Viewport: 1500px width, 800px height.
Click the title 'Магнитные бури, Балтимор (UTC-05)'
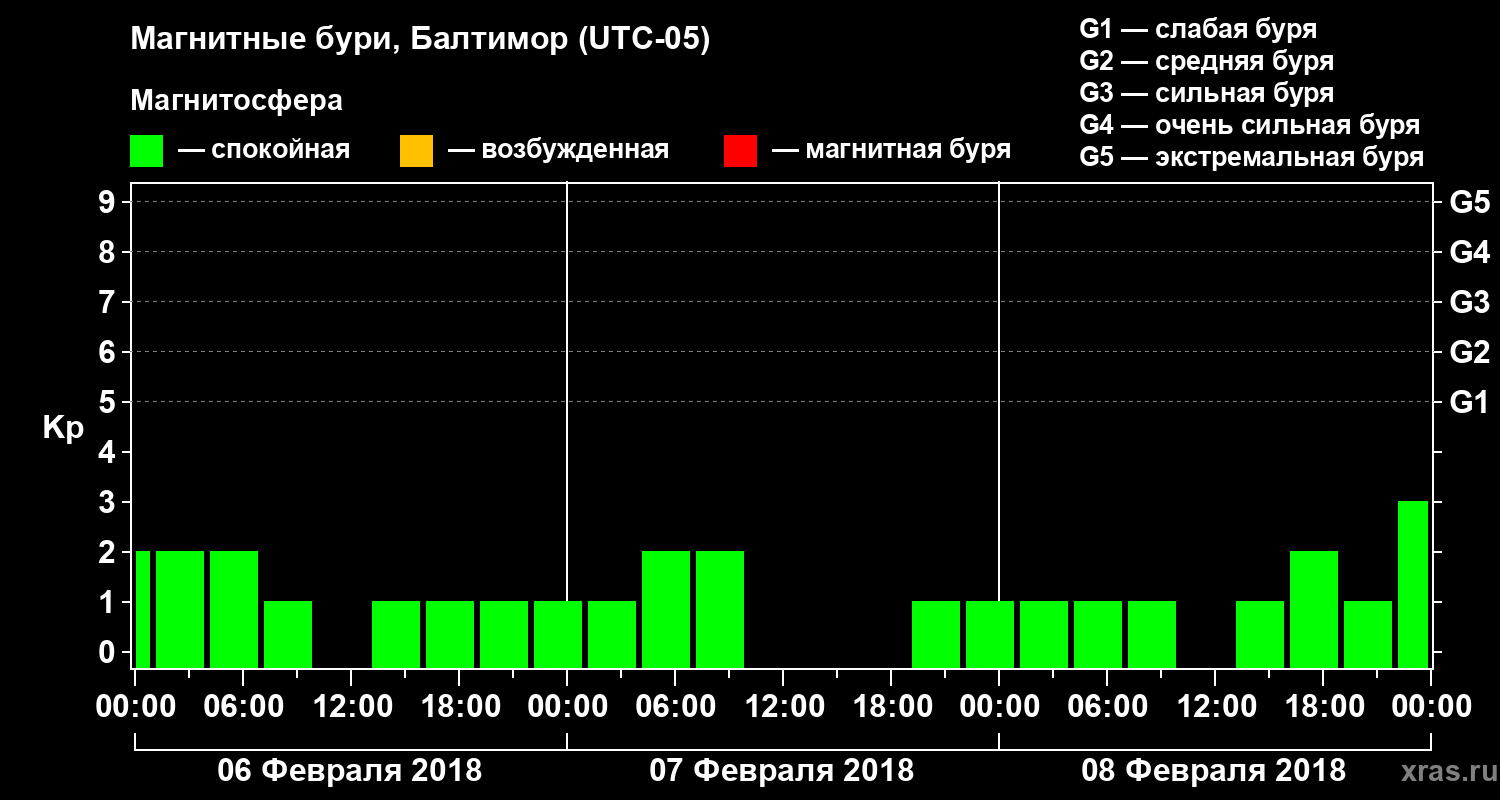[420, 41]
